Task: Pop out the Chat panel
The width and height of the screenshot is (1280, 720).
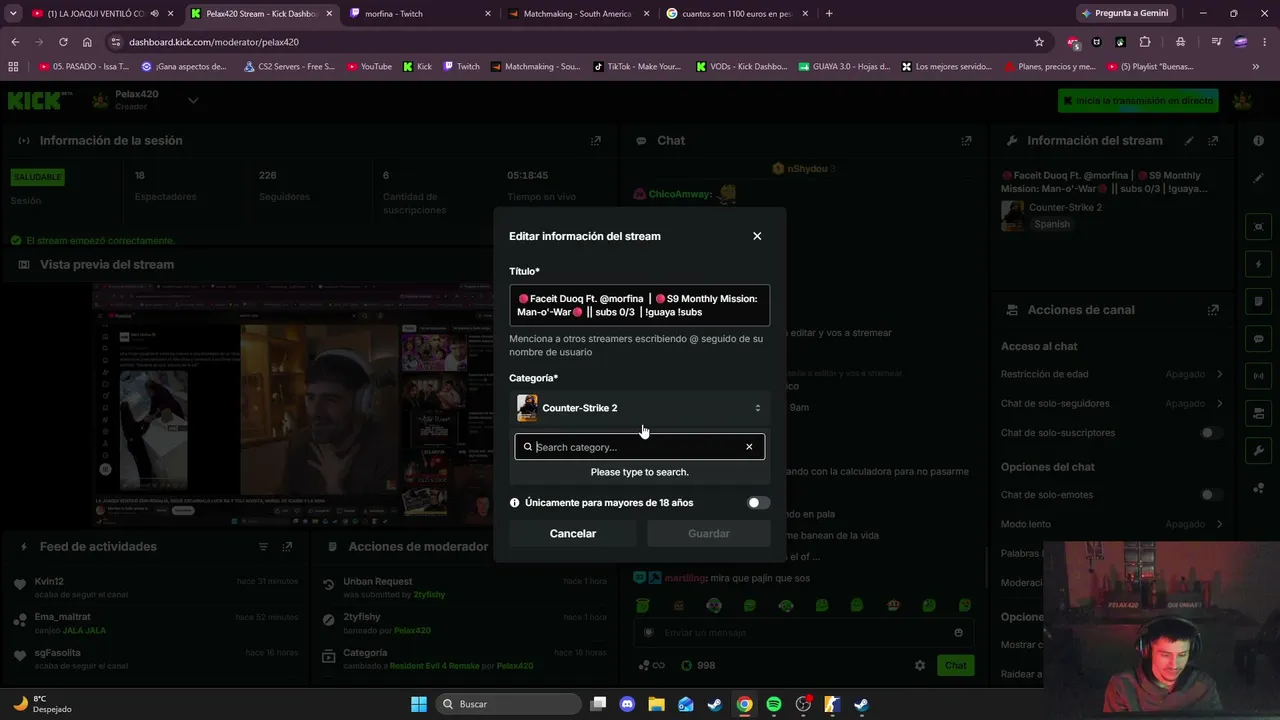Action: [x=966, y=141]
